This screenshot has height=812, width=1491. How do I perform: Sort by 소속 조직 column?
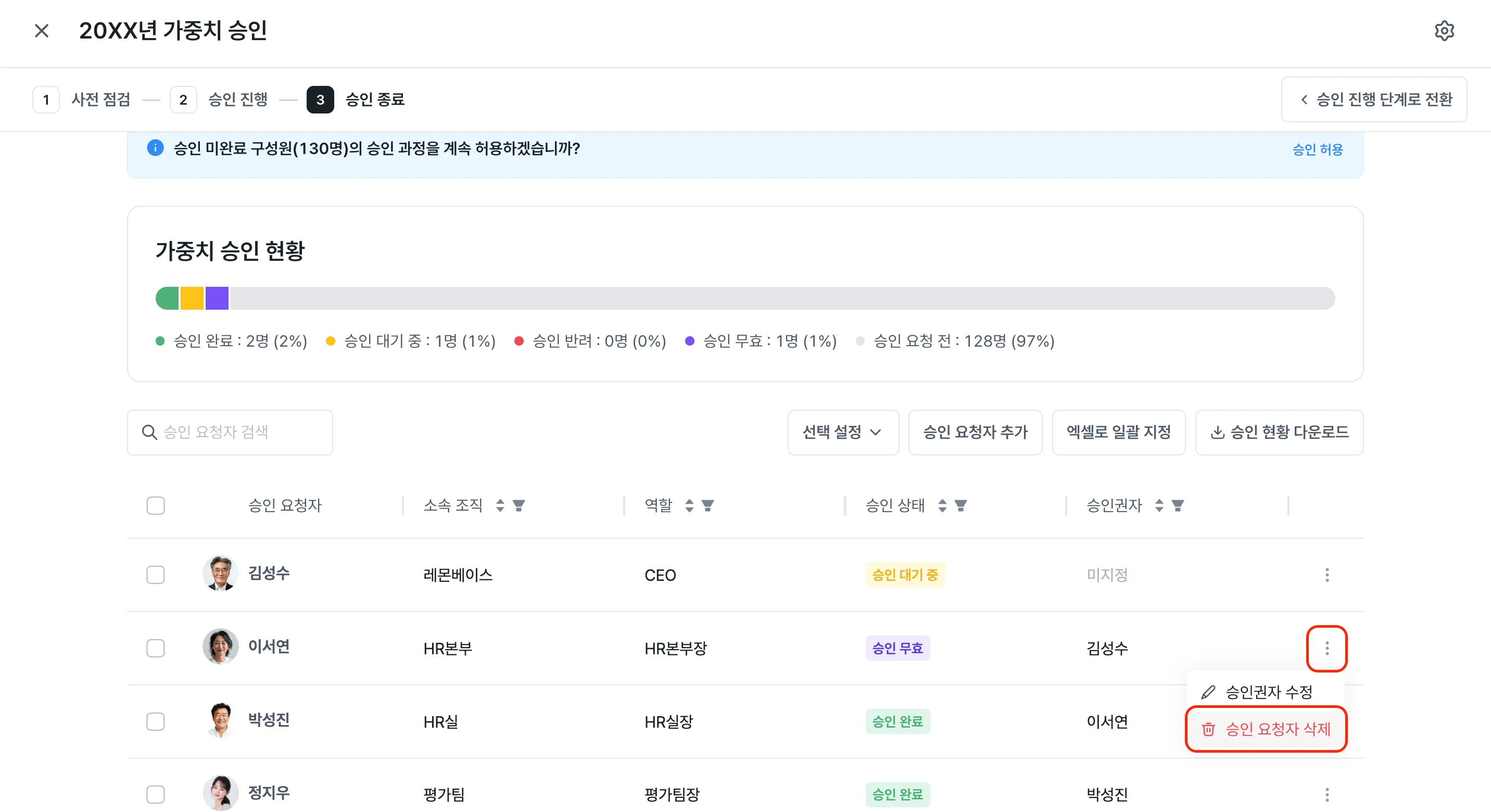pos(500,505)
